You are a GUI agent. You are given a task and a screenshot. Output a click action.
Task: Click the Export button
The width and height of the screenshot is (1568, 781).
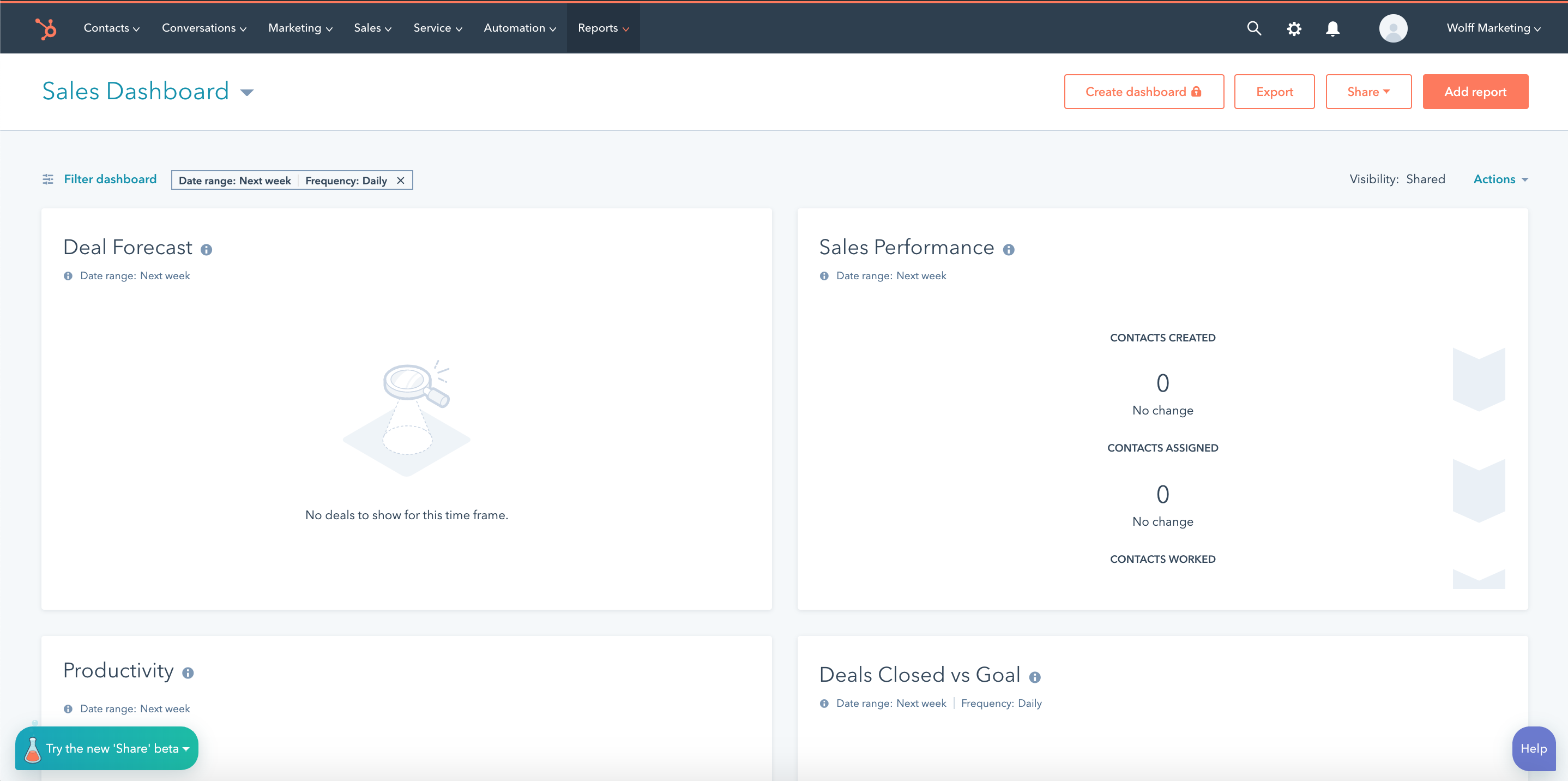[1274, 92]
